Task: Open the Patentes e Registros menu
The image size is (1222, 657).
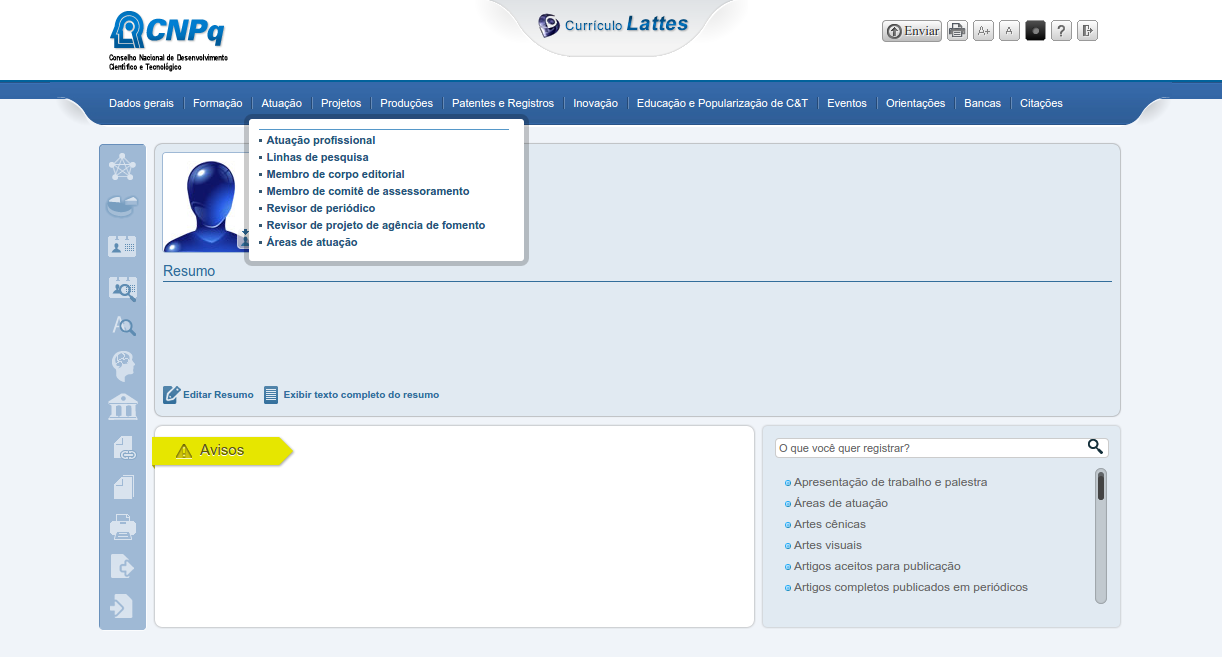Action: tap(503, 103)
